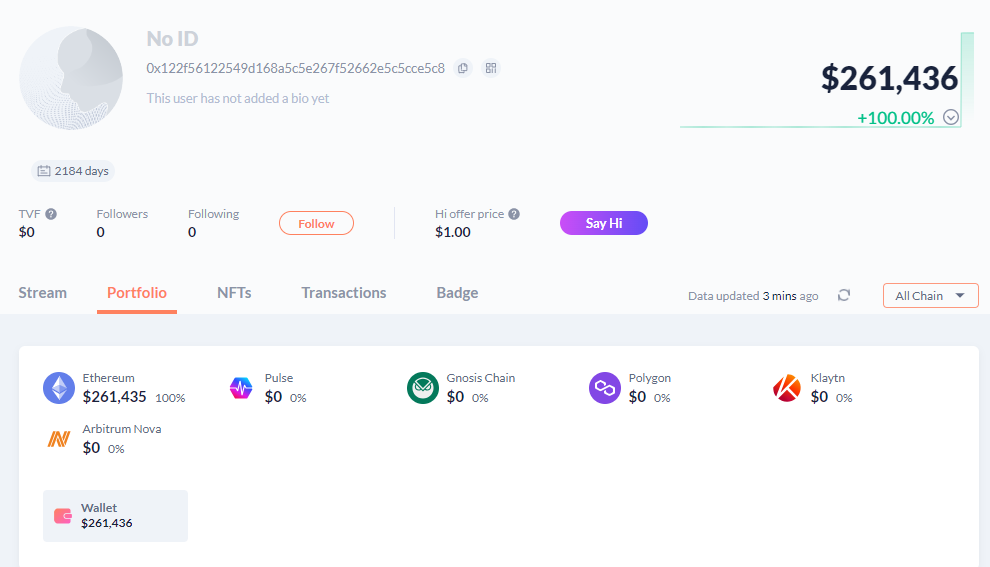Image resolution: width=990 pixels, height=567 pixels.
Task: Click the Gnosis Chain icon
Action: click(x=423, y=388)
